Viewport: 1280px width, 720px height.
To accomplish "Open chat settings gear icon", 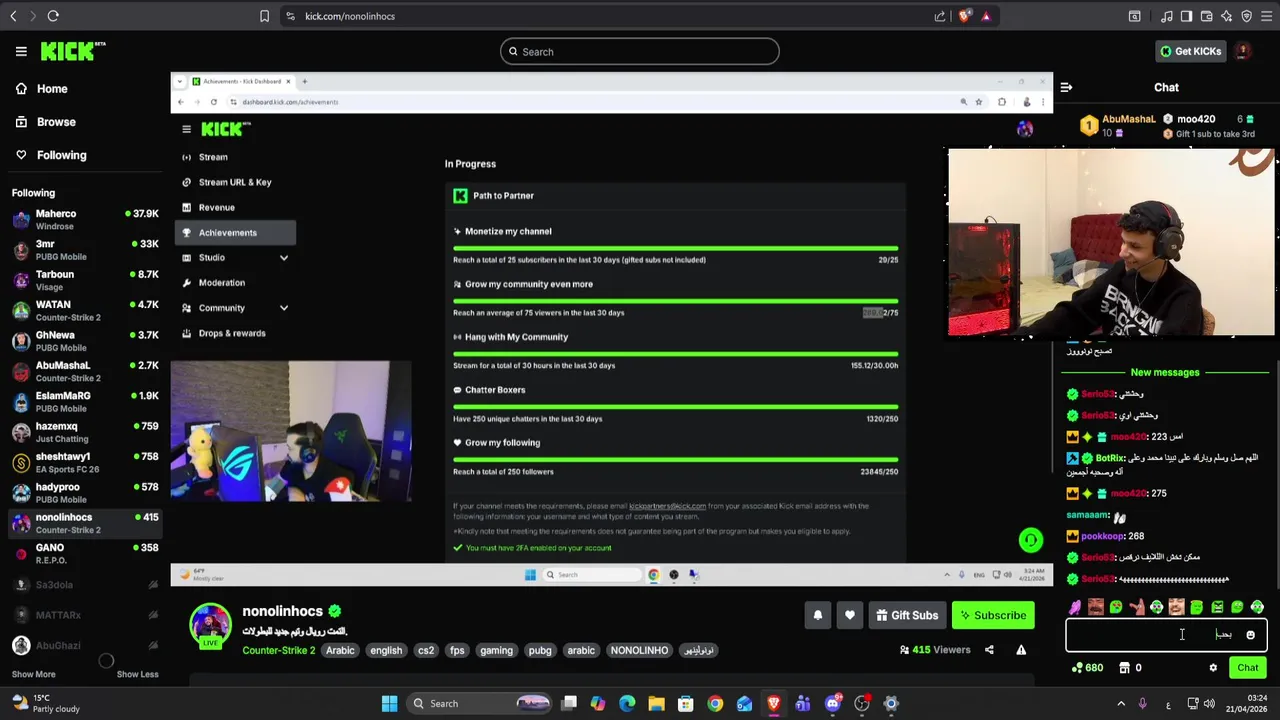I will click(x=1213, y=668).
